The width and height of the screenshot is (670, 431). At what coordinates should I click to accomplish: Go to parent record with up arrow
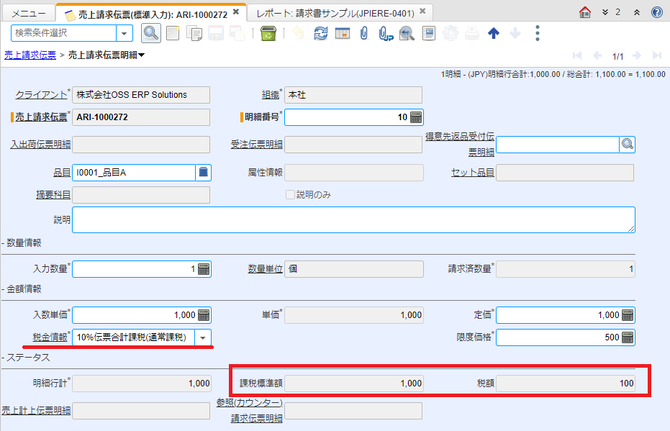point(494,33)
